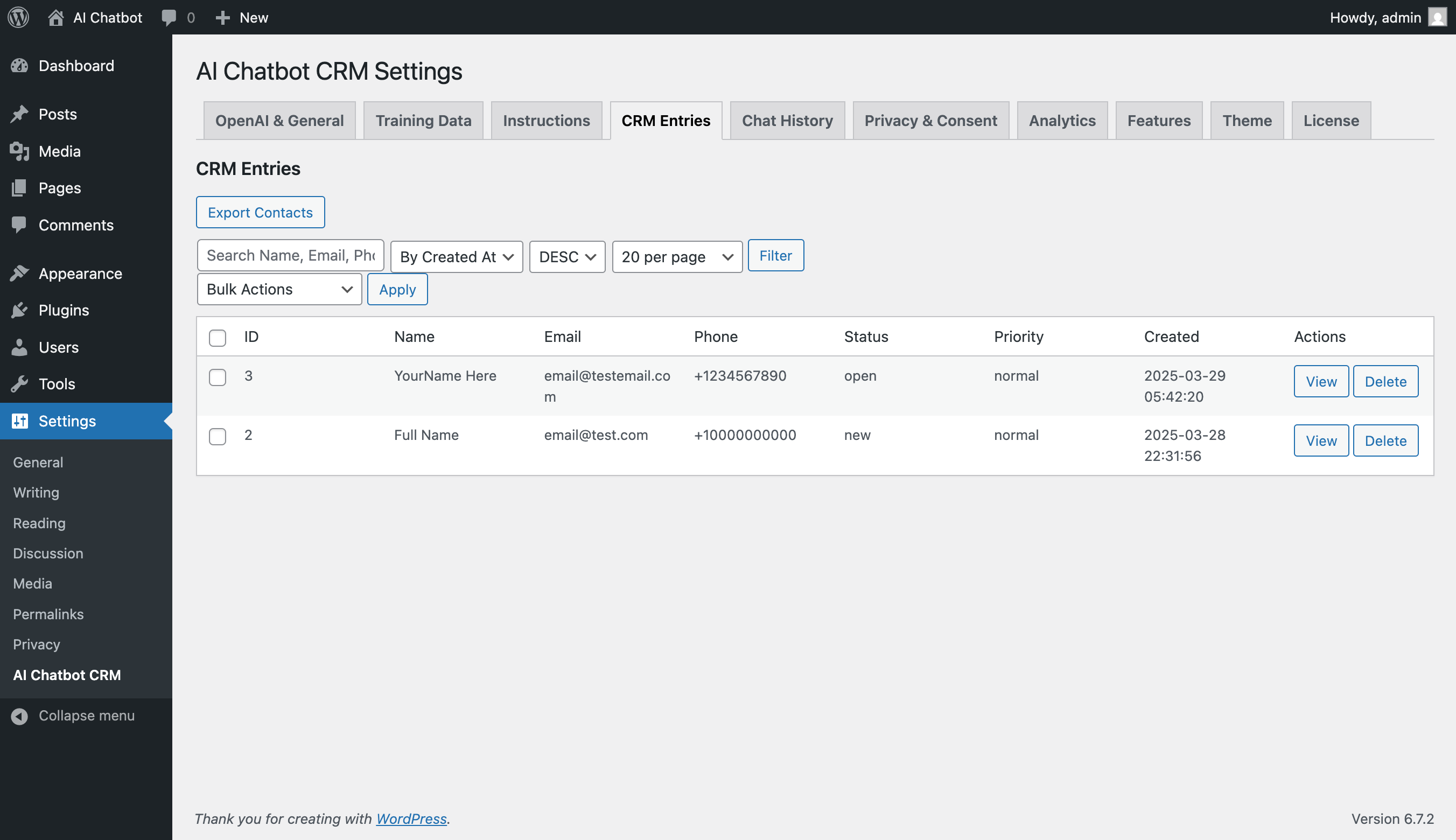Check the row for Full Name entry

coord(218,437)
